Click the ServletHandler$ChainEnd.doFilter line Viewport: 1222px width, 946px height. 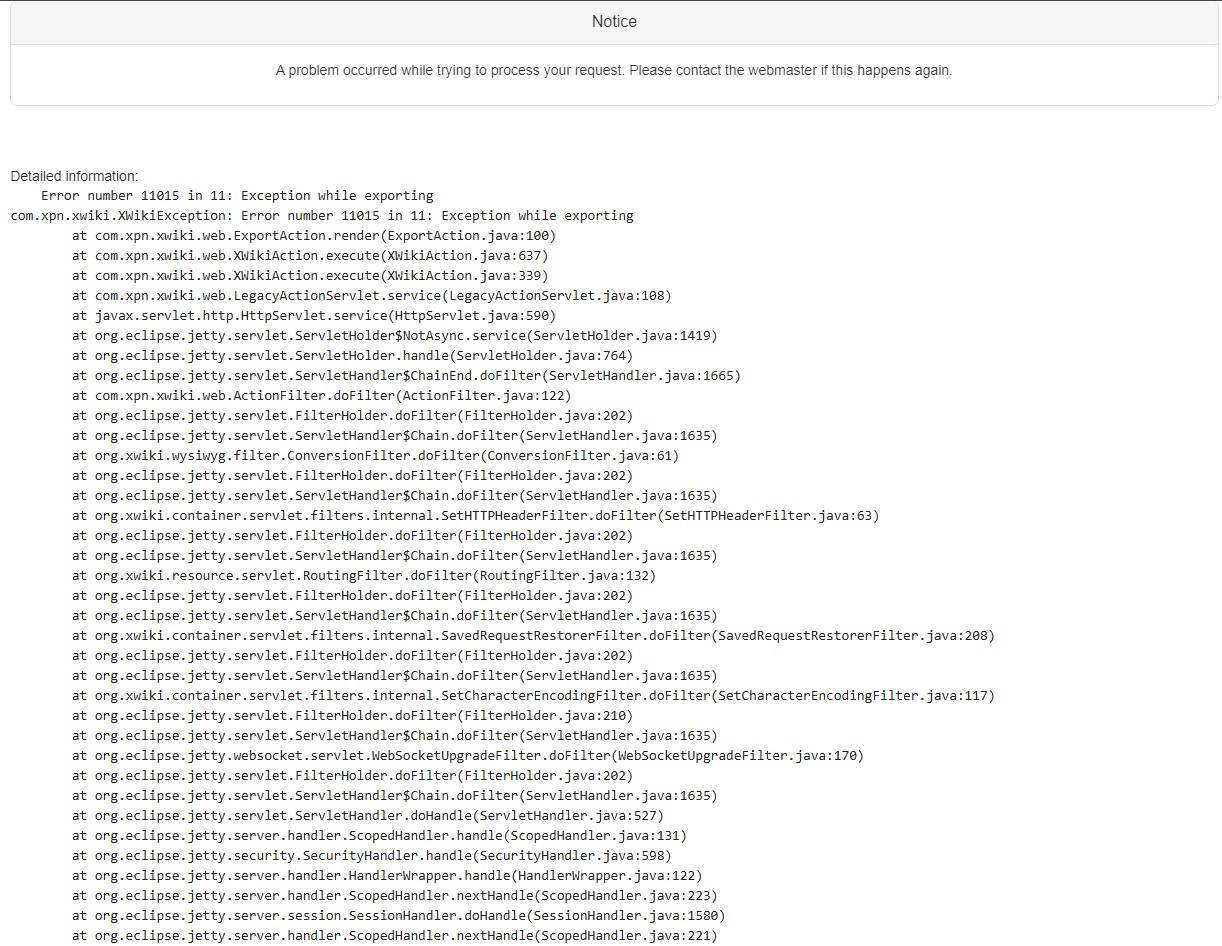tap(406, 376)
